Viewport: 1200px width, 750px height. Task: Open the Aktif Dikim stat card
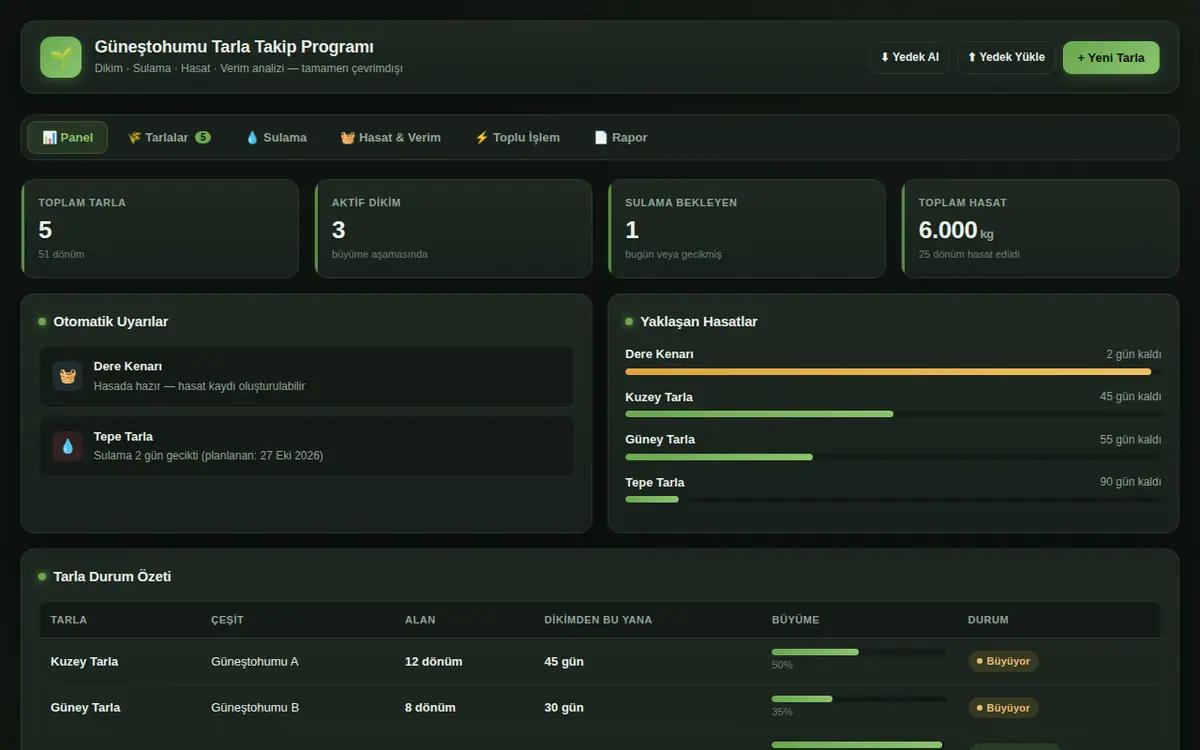click(x=453, y=228)
